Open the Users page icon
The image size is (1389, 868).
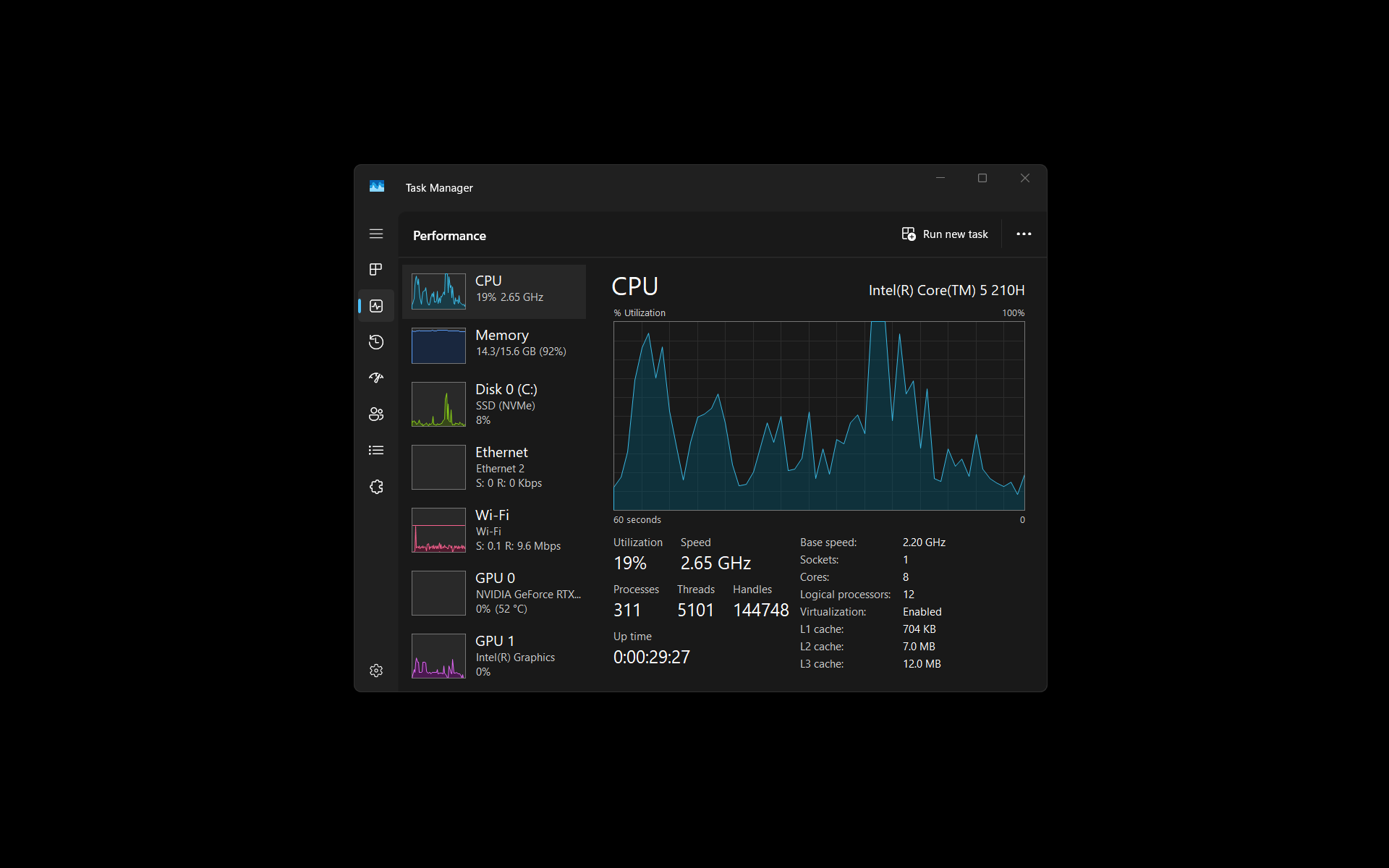click(376, 414)
